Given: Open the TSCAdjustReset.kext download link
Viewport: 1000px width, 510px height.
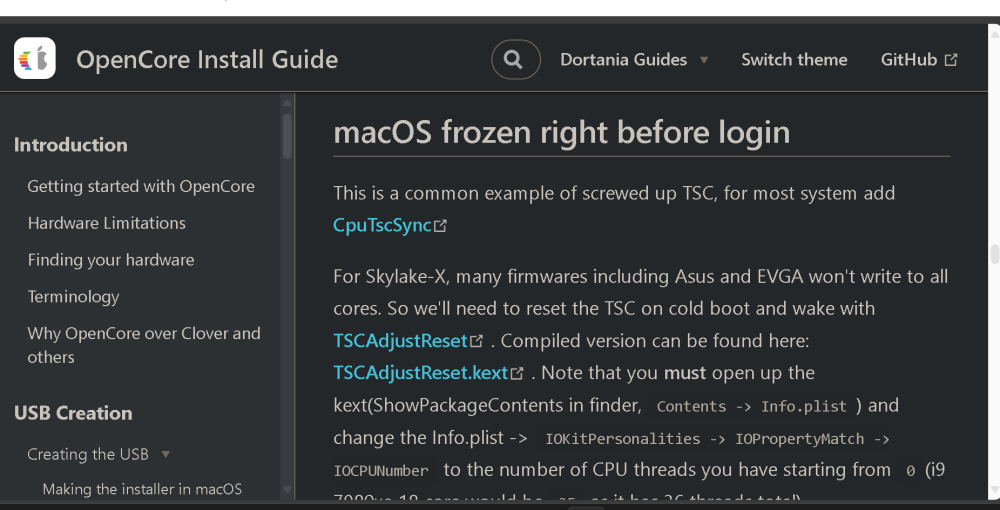Looking at the screenshot, I should pos(421,373).
